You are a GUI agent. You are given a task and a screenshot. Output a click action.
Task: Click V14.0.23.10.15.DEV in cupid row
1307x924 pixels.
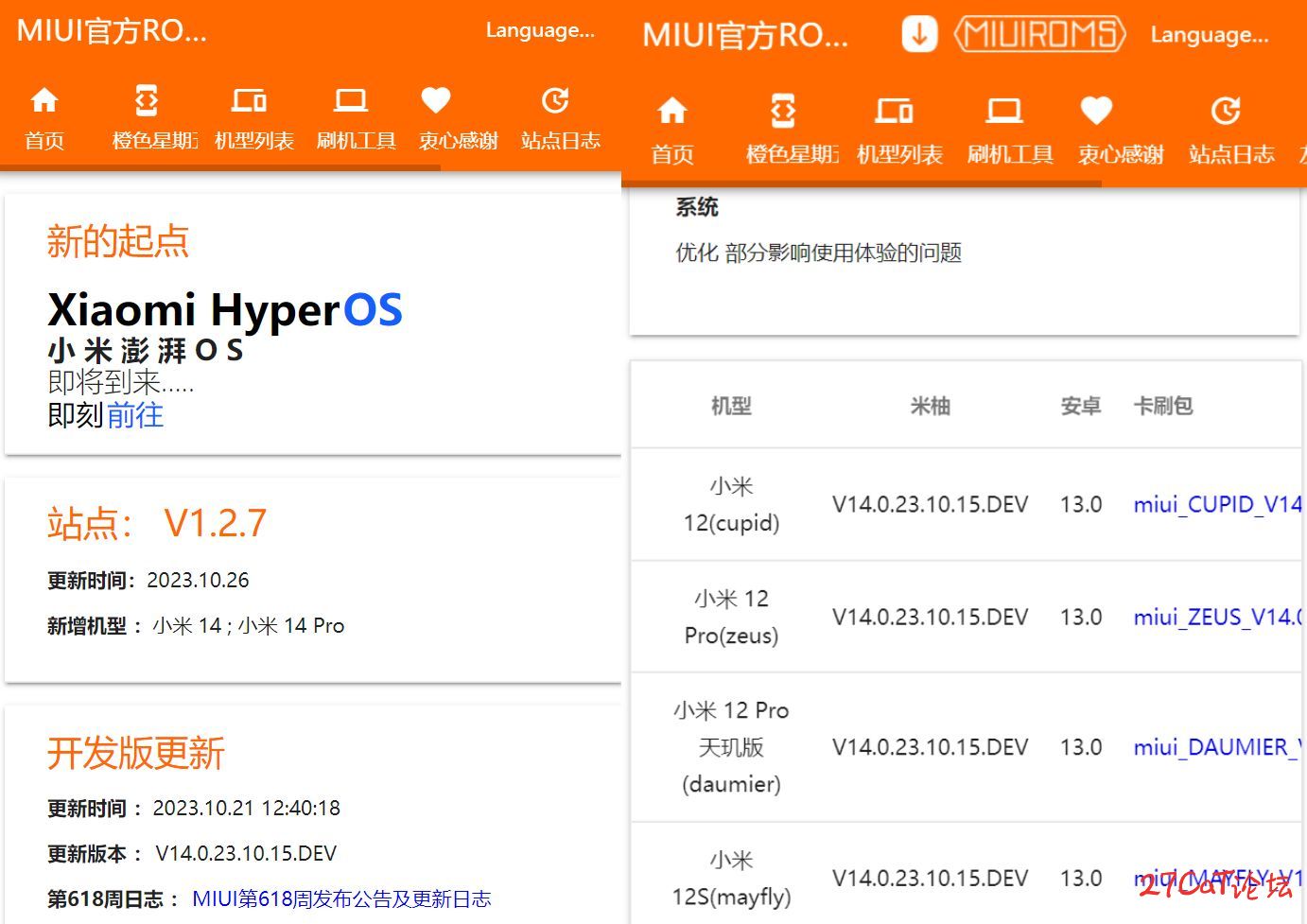(930, 504)
